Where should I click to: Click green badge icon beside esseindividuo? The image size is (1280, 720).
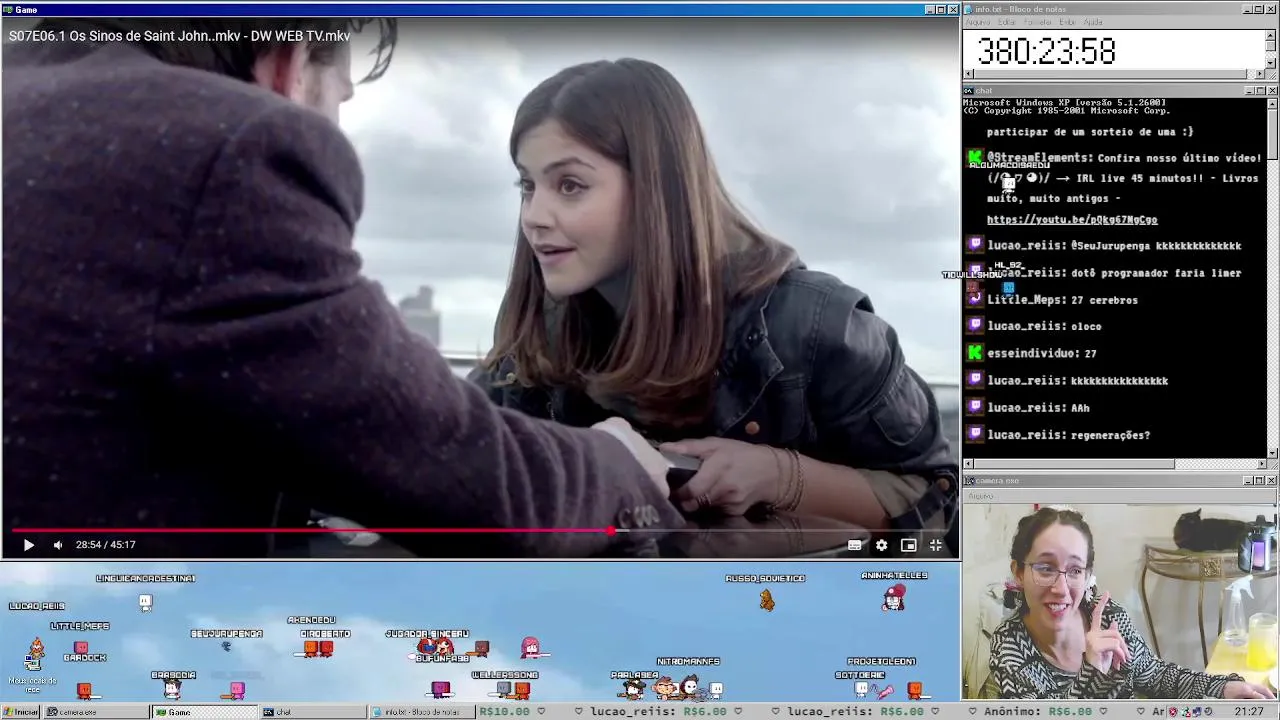pyautogui.click(x=975, y=352)
